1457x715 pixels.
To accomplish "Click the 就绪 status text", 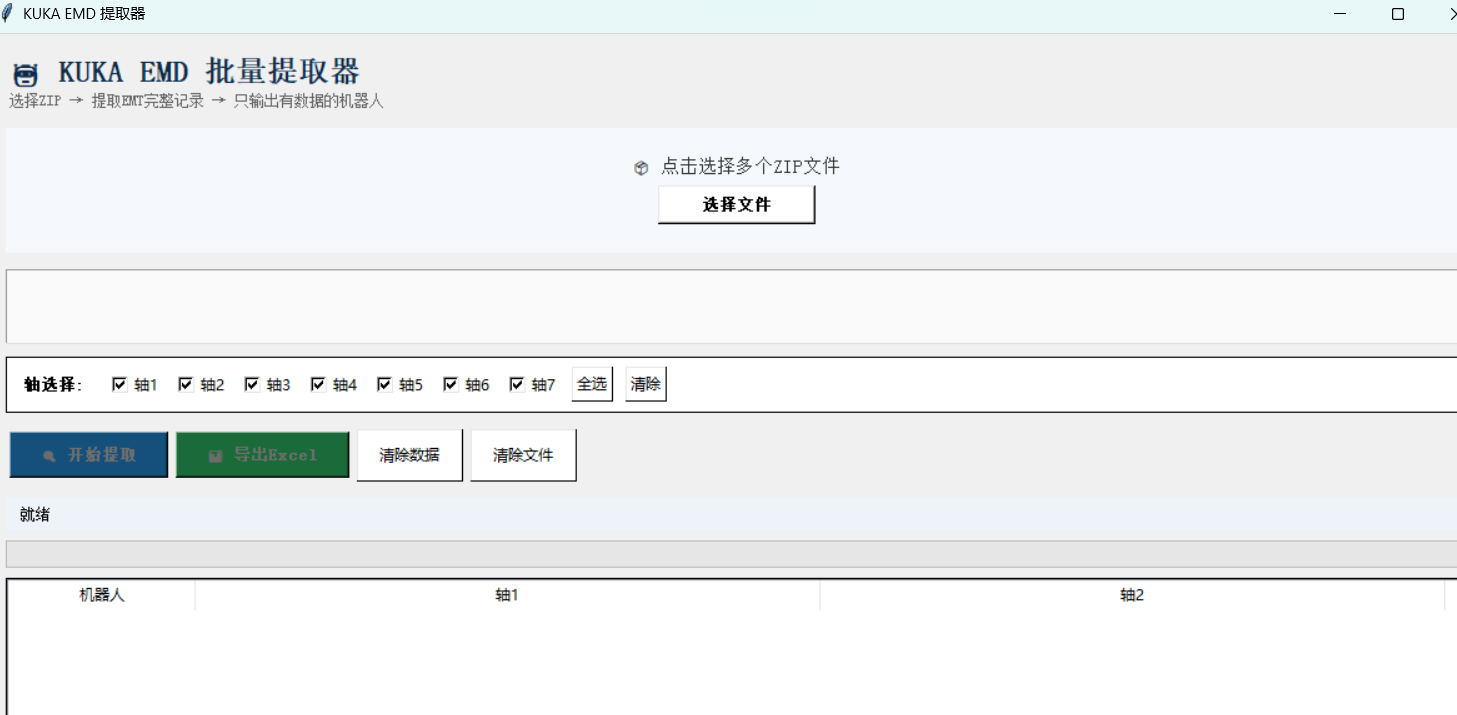I will point(35,515).
